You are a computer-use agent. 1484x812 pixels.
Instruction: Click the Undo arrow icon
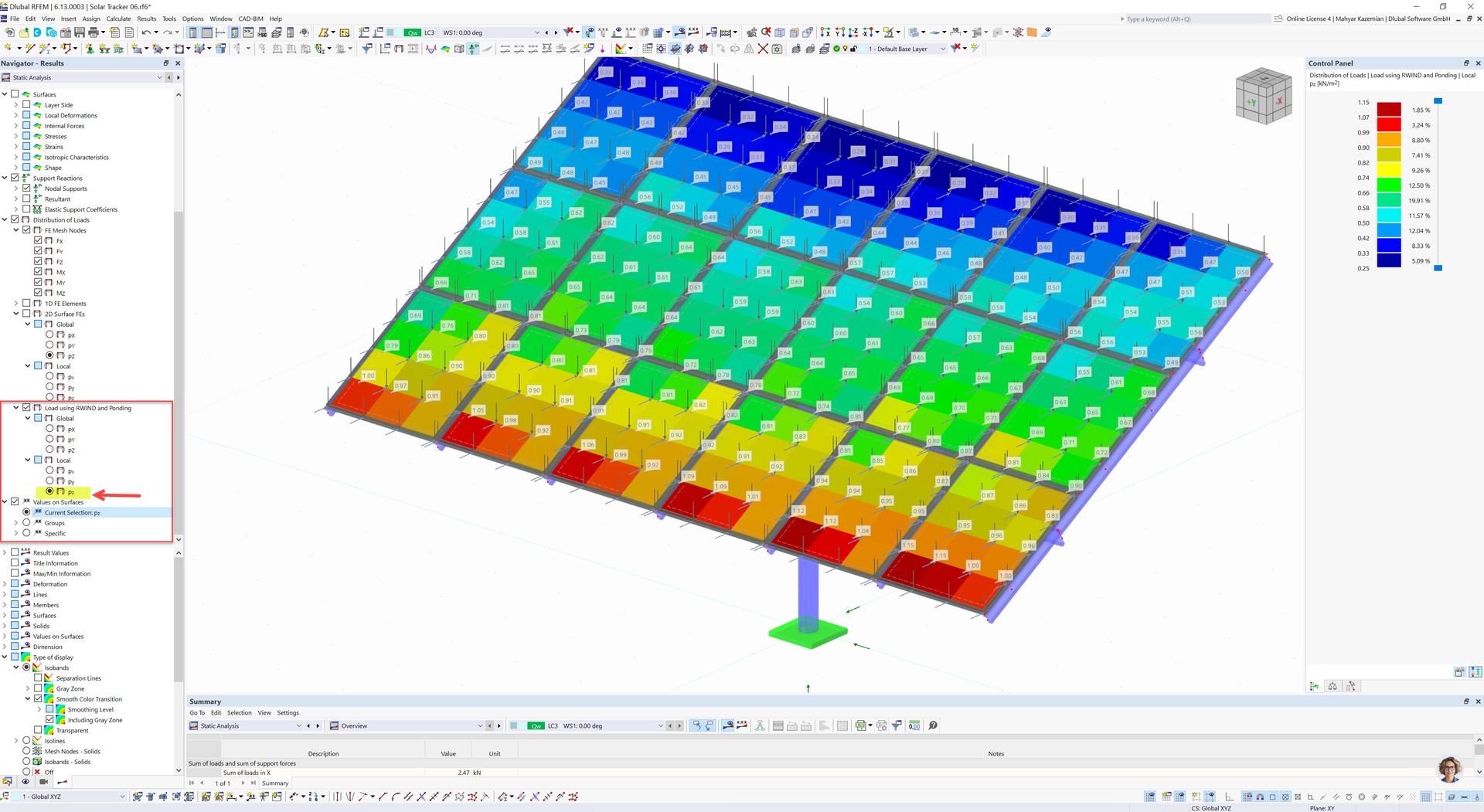pyautogui.click(x=145, y=32)
